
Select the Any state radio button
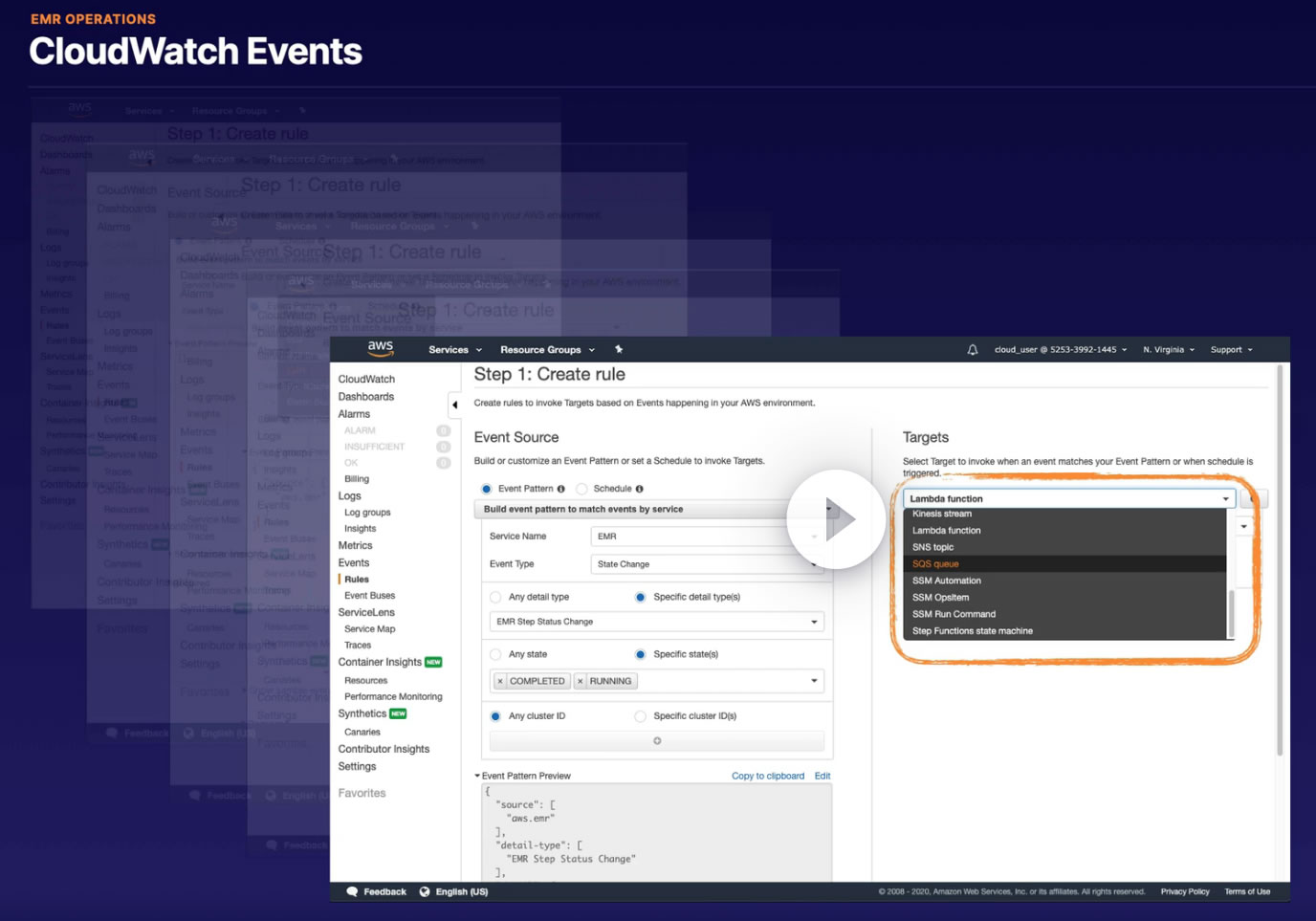[495, 654]
